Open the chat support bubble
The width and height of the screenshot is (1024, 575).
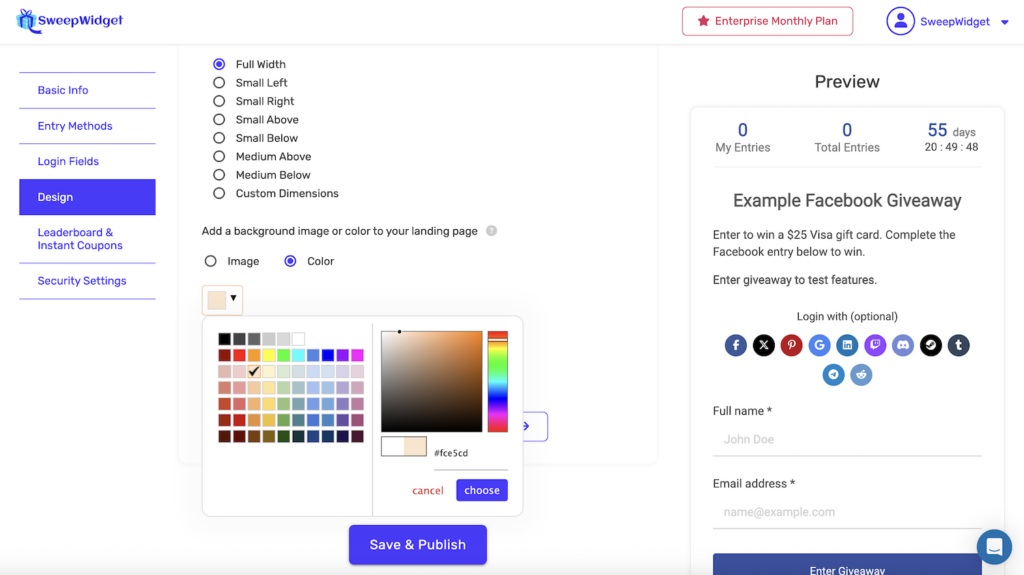[994, 546]
